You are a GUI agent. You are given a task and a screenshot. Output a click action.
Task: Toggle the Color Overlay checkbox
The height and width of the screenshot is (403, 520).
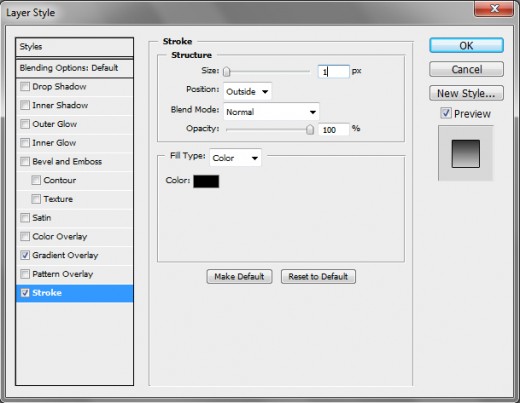(x=25, y=236)
